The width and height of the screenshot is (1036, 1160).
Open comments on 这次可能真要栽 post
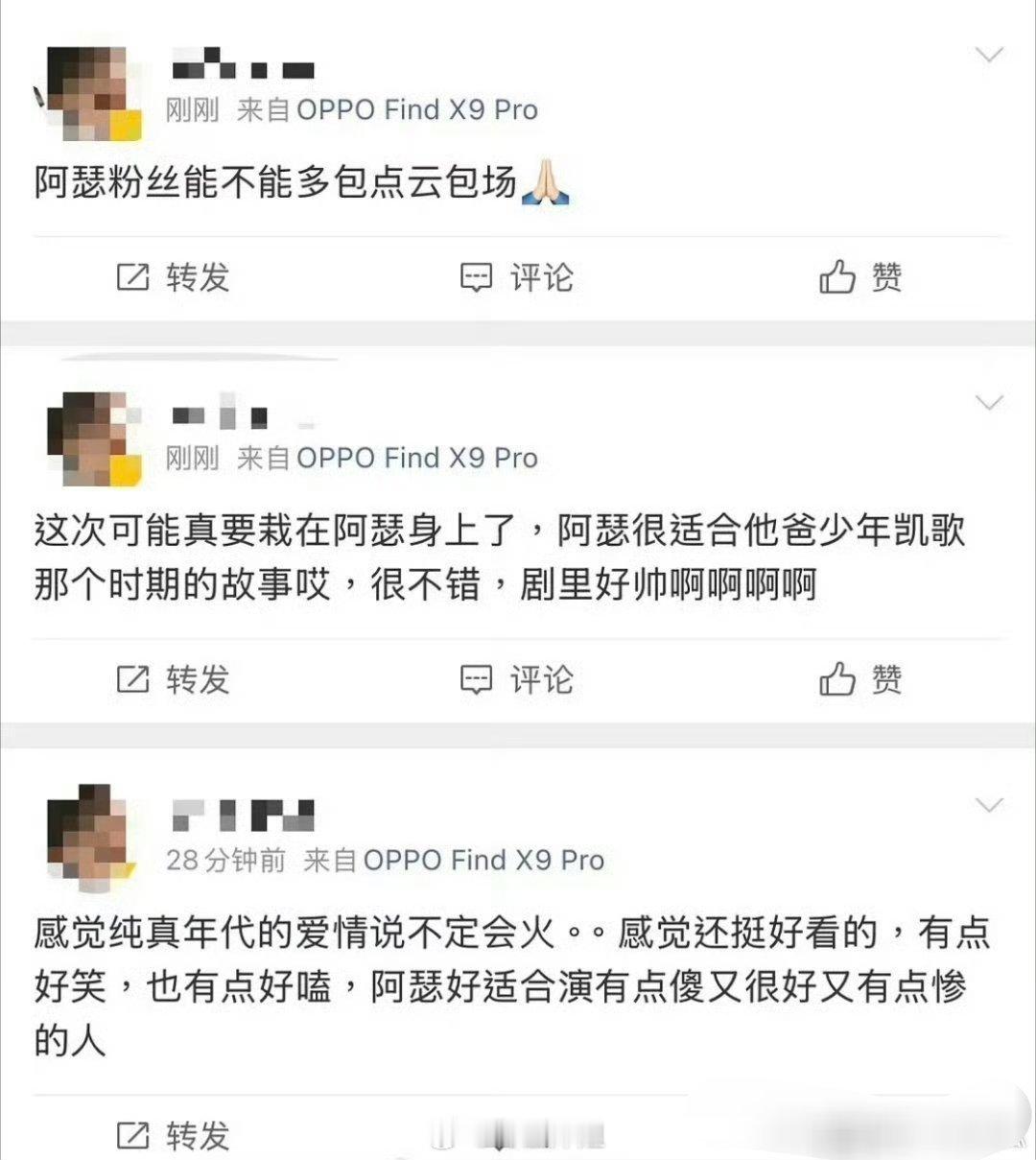[516, 680]
